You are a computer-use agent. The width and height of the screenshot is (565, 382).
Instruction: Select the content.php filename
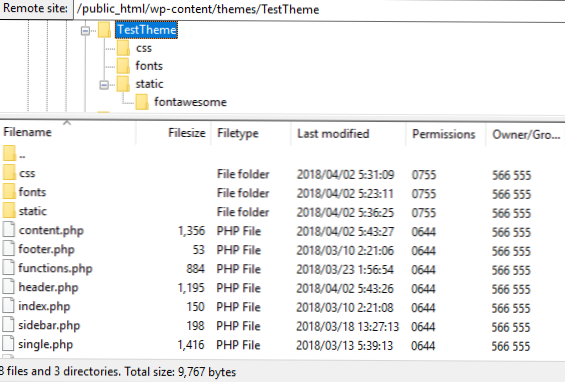[x=51, y=230]
